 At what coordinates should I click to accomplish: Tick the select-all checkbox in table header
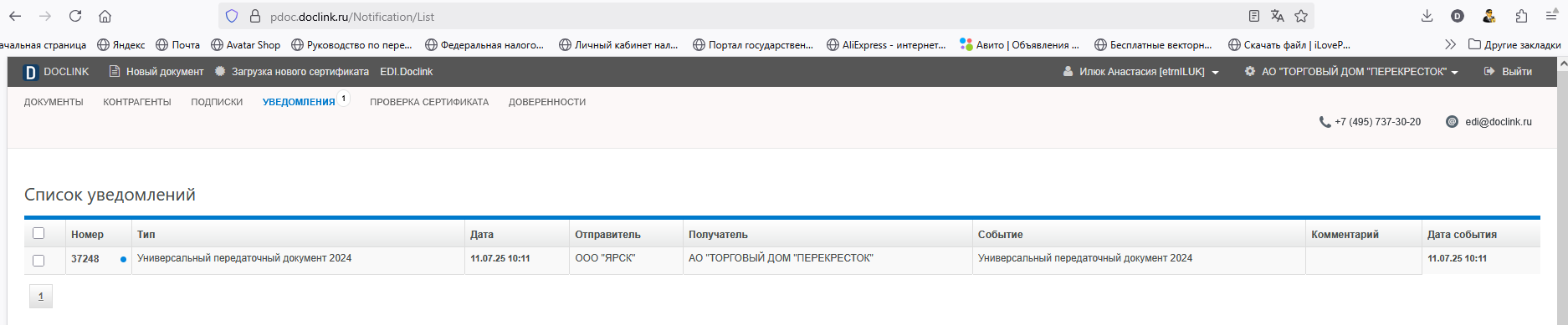[38, 233]
